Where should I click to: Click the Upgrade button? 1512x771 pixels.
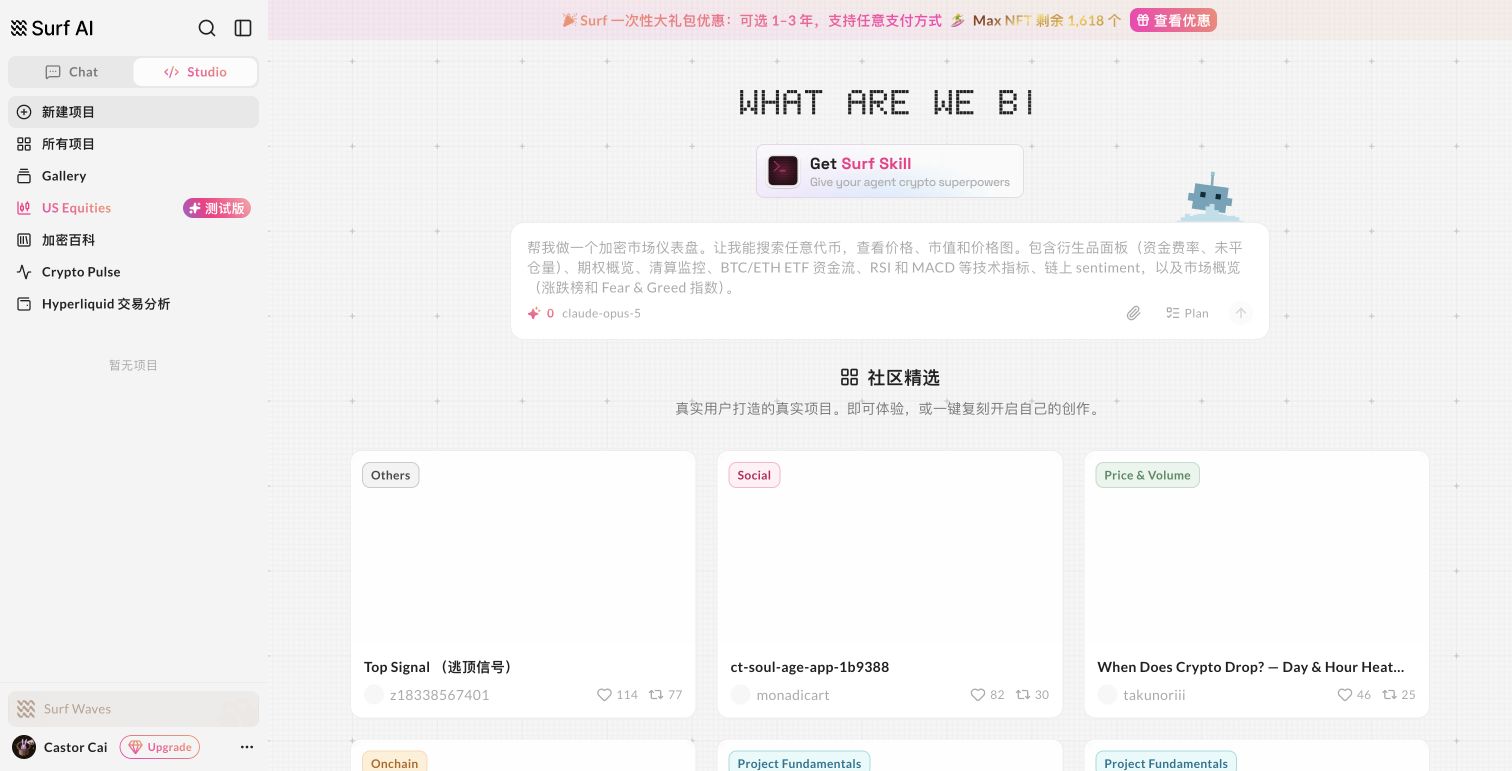[160, 747]
